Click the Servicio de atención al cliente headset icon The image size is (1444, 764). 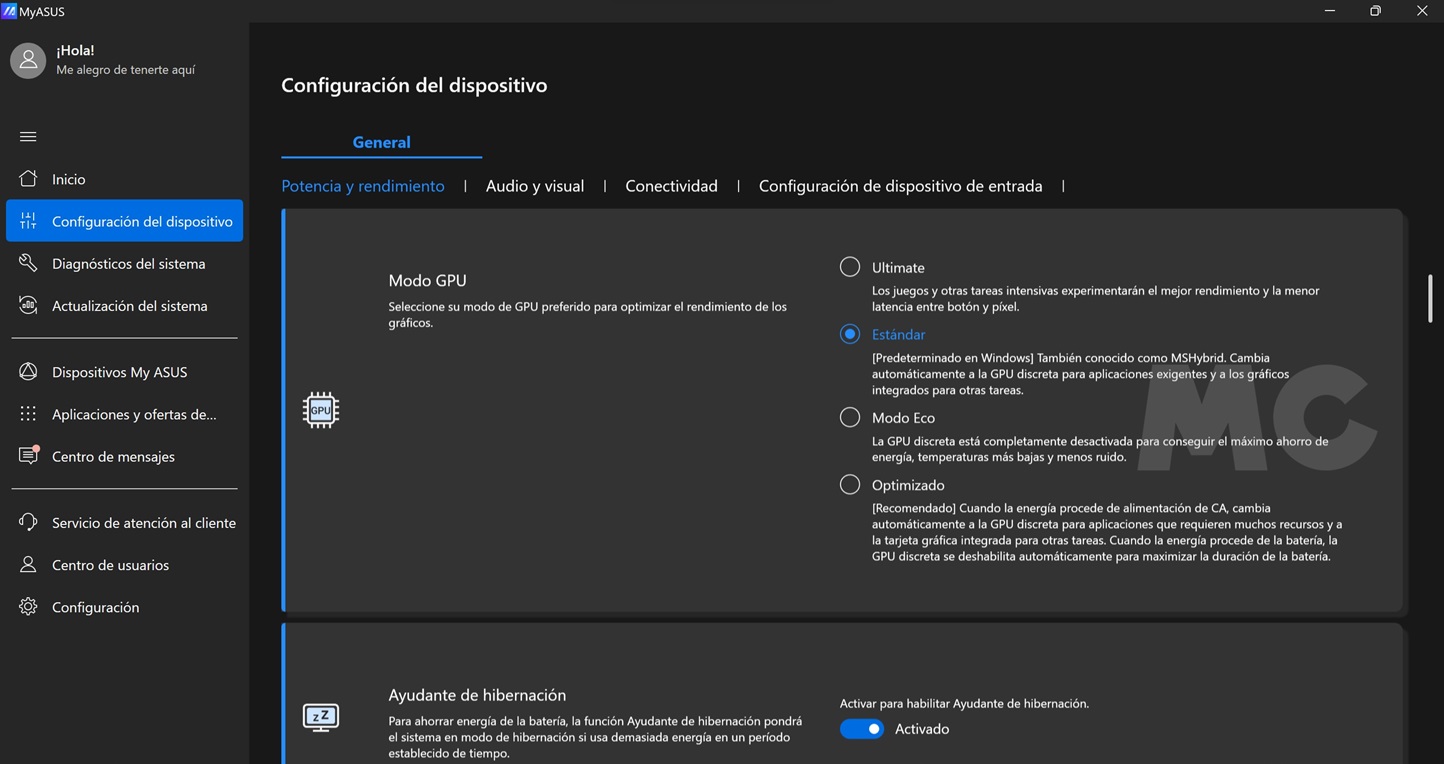28,522
